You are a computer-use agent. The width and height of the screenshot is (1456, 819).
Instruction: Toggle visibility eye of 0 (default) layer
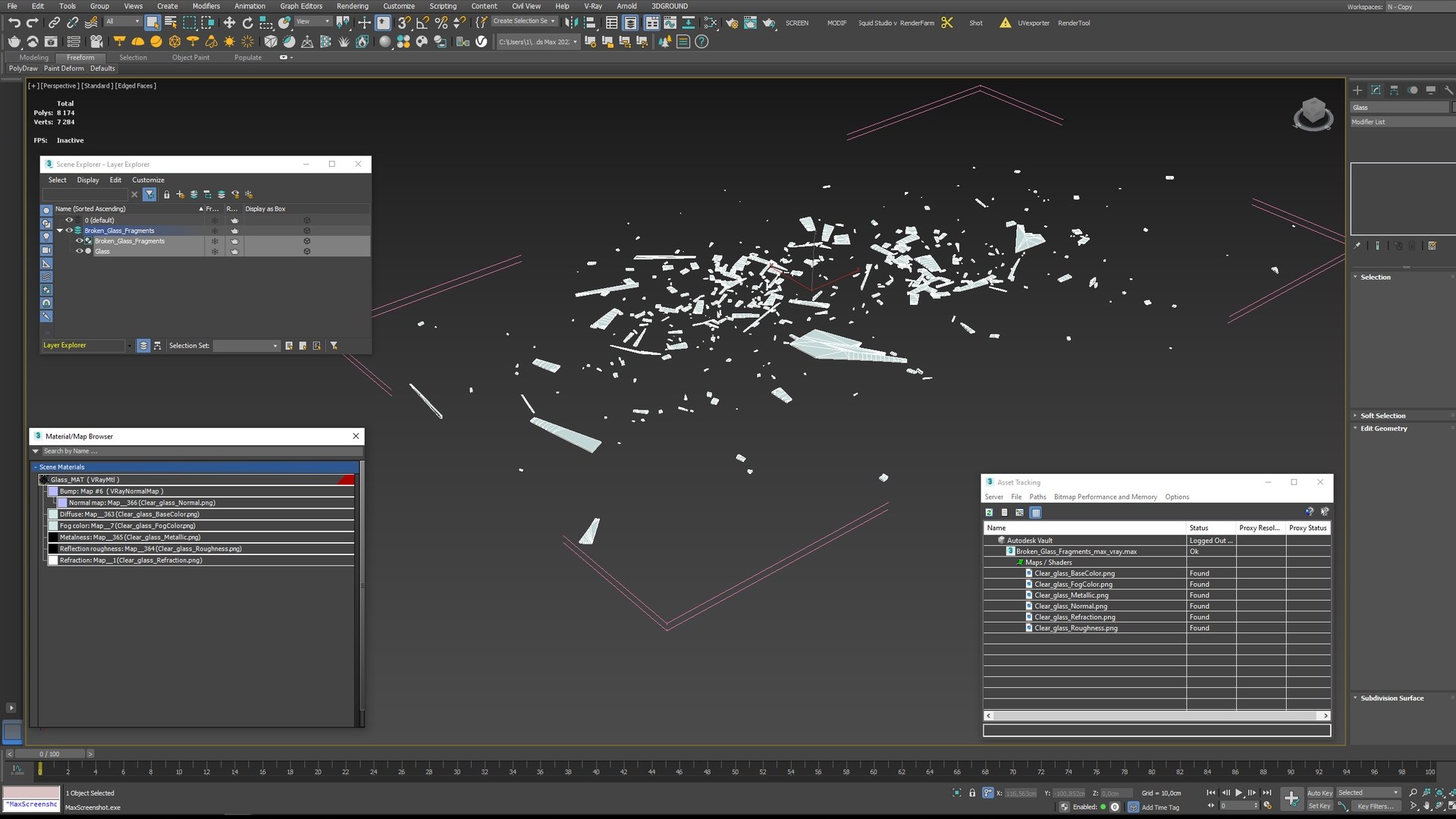(x=69, y=220)
